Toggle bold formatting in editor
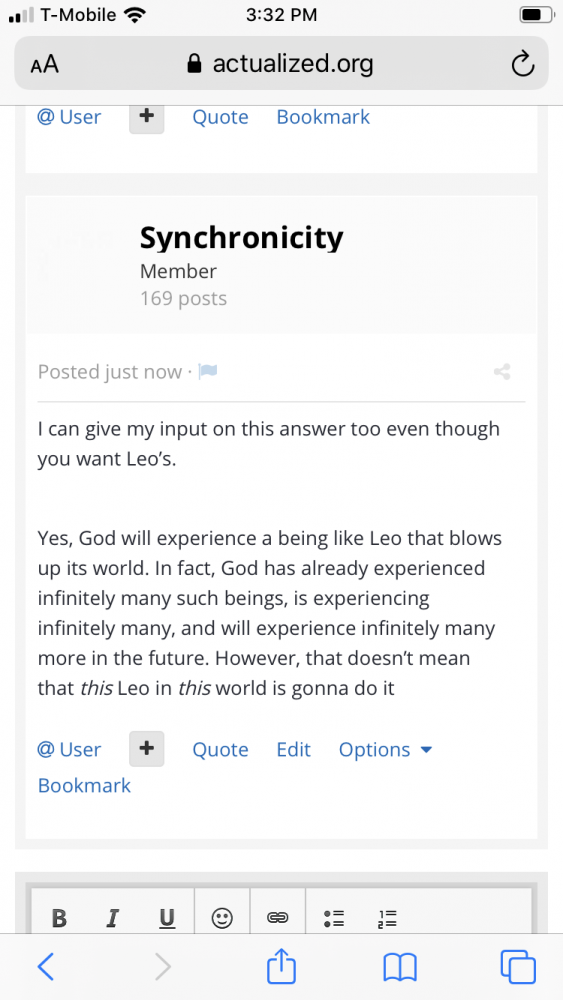Viewport: 563px width, 1000px height. (59, 918)
